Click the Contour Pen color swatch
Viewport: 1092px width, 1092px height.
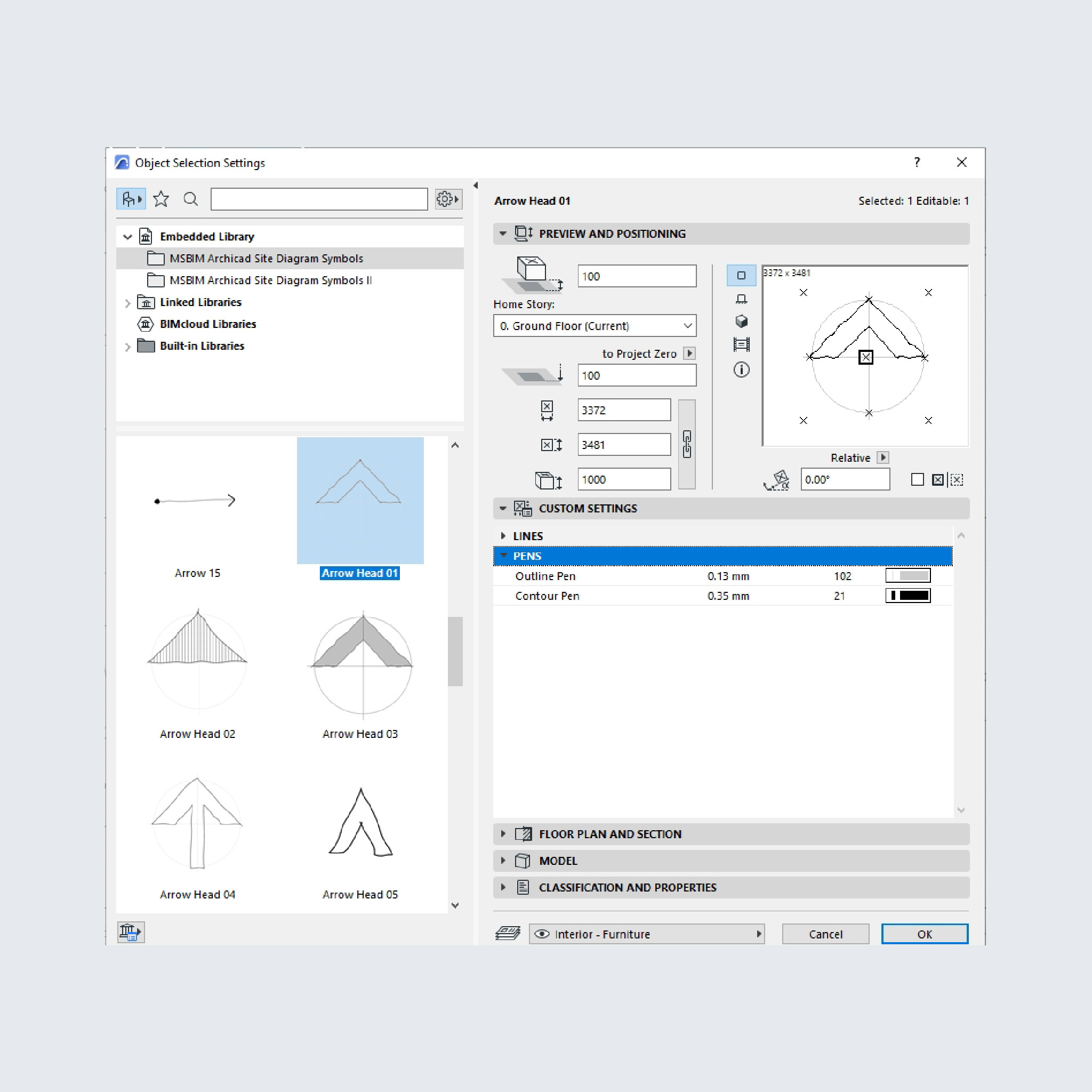907,596
